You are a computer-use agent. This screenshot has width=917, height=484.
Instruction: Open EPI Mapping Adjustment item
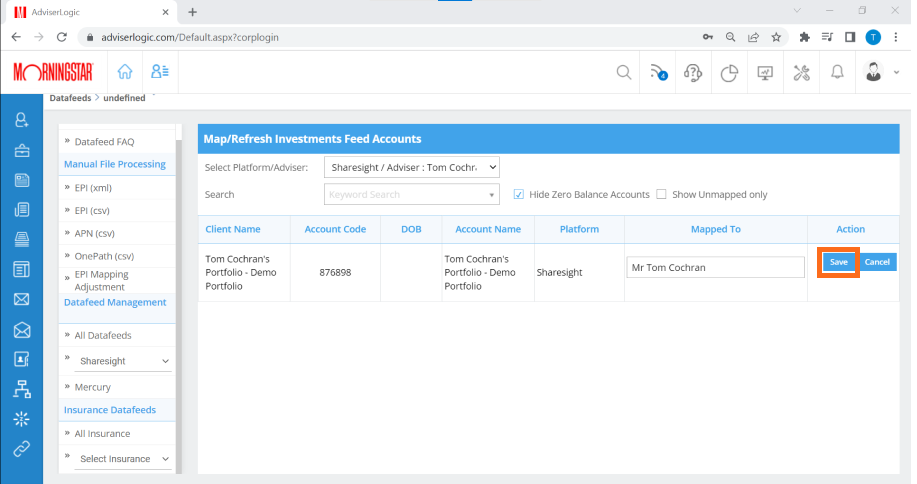coord(101,281)
